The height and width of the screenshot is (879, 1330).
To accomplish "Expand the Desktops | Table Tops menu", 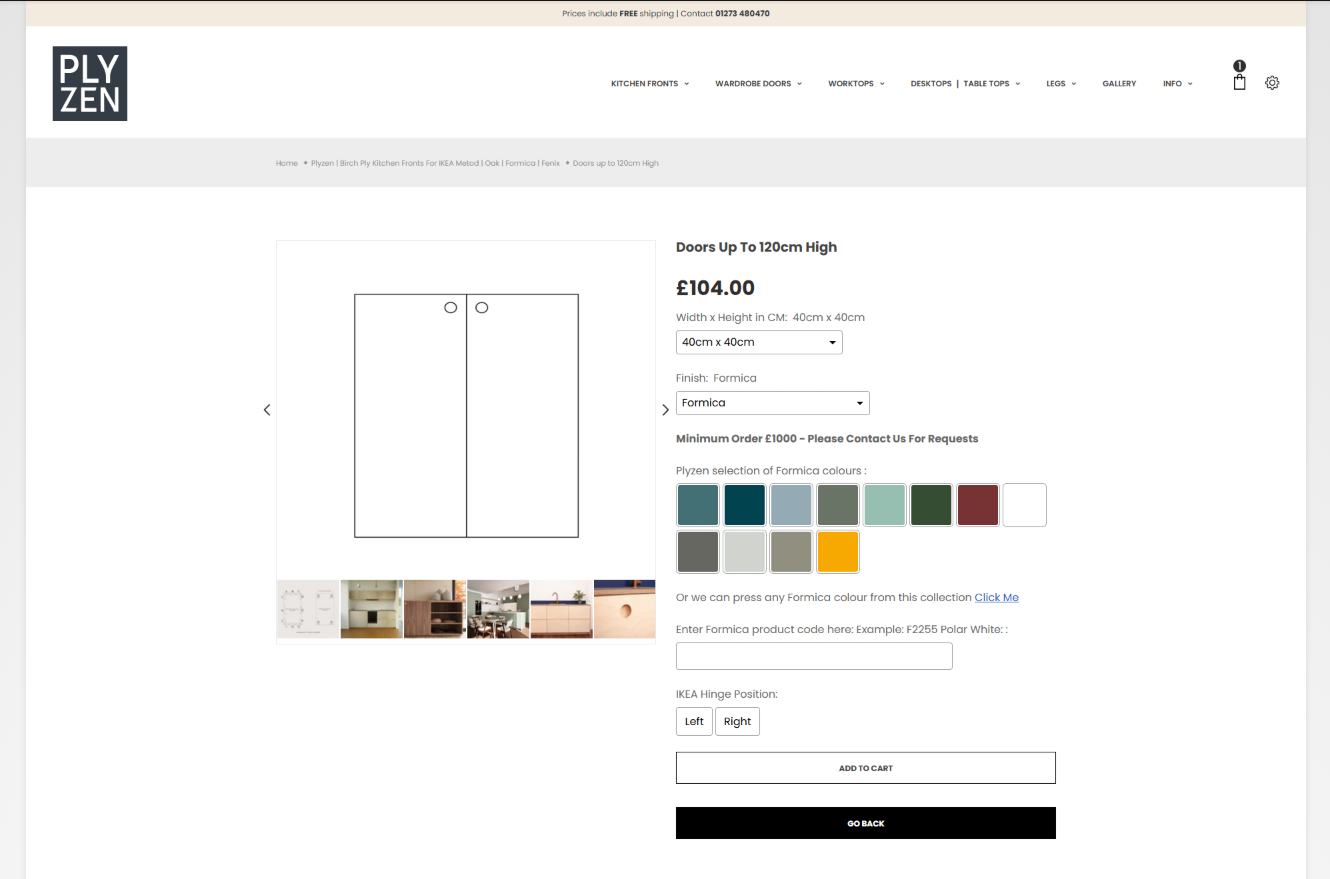I will click(x=965, y=84).
